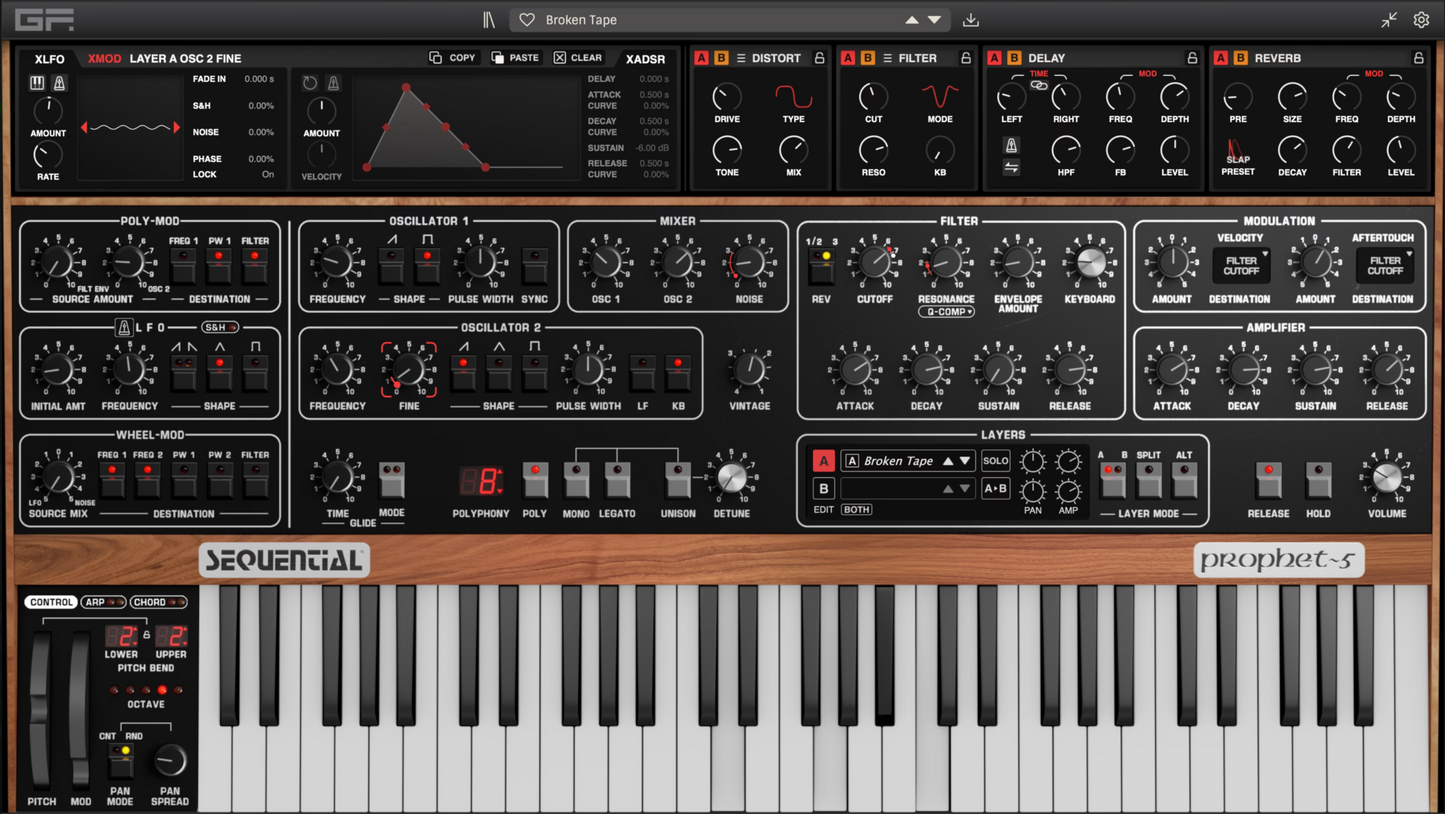
Task: Toggle the HOLD switch
Action: [1318, 480]
